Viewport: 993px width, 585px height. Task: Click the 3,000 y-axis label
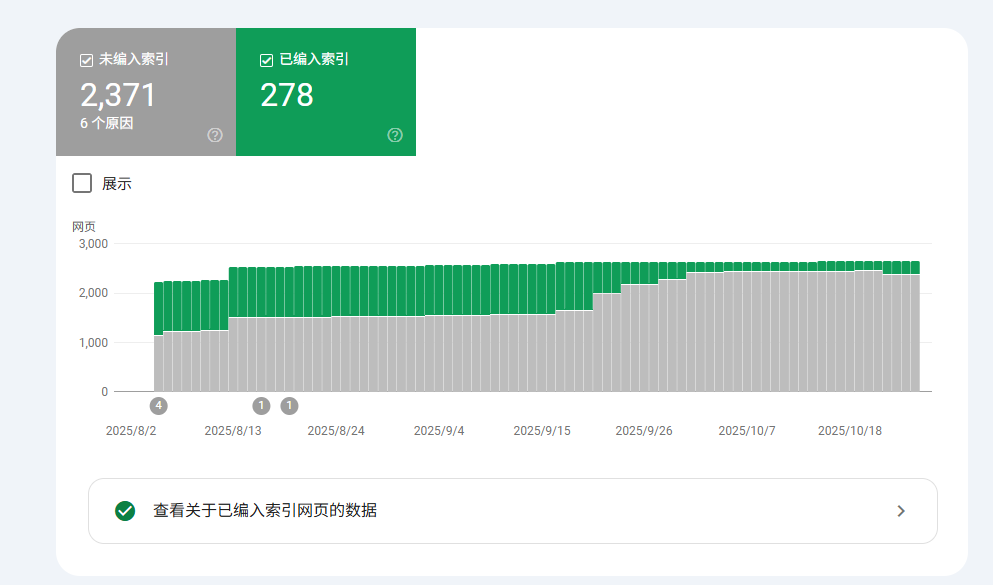click(x=92, y=243)
